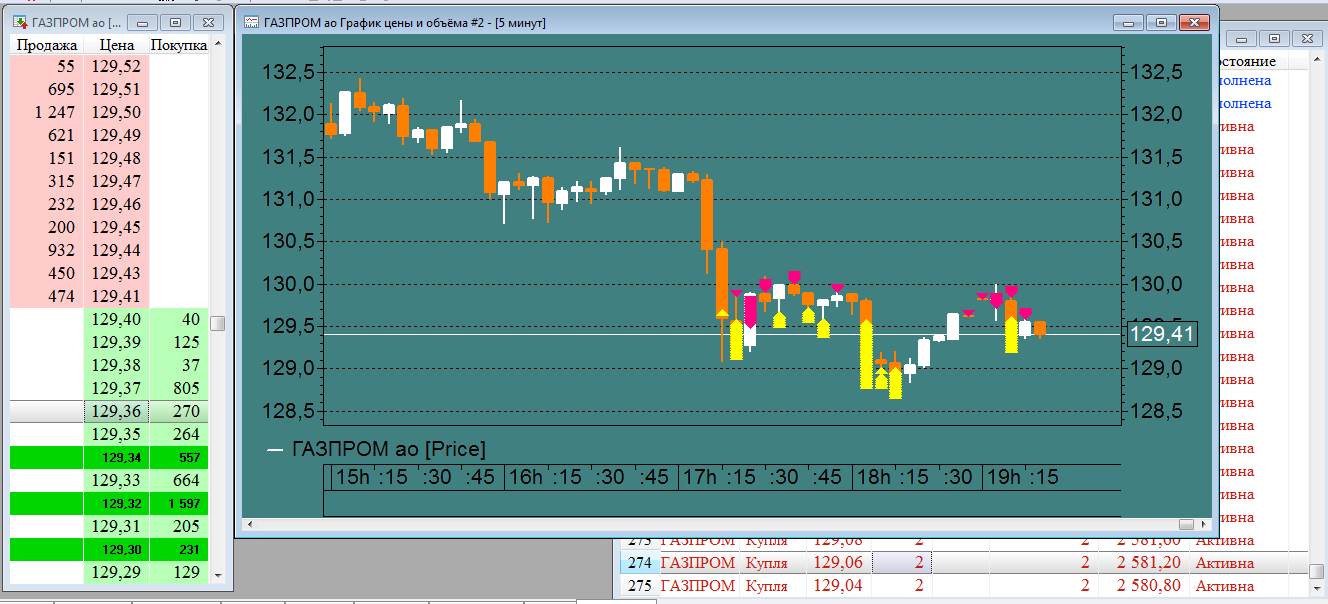The height and width of the screenshot is (604, 1328).
Task: Click the 932 sell volume cell
Action: [x=48, y=250]
